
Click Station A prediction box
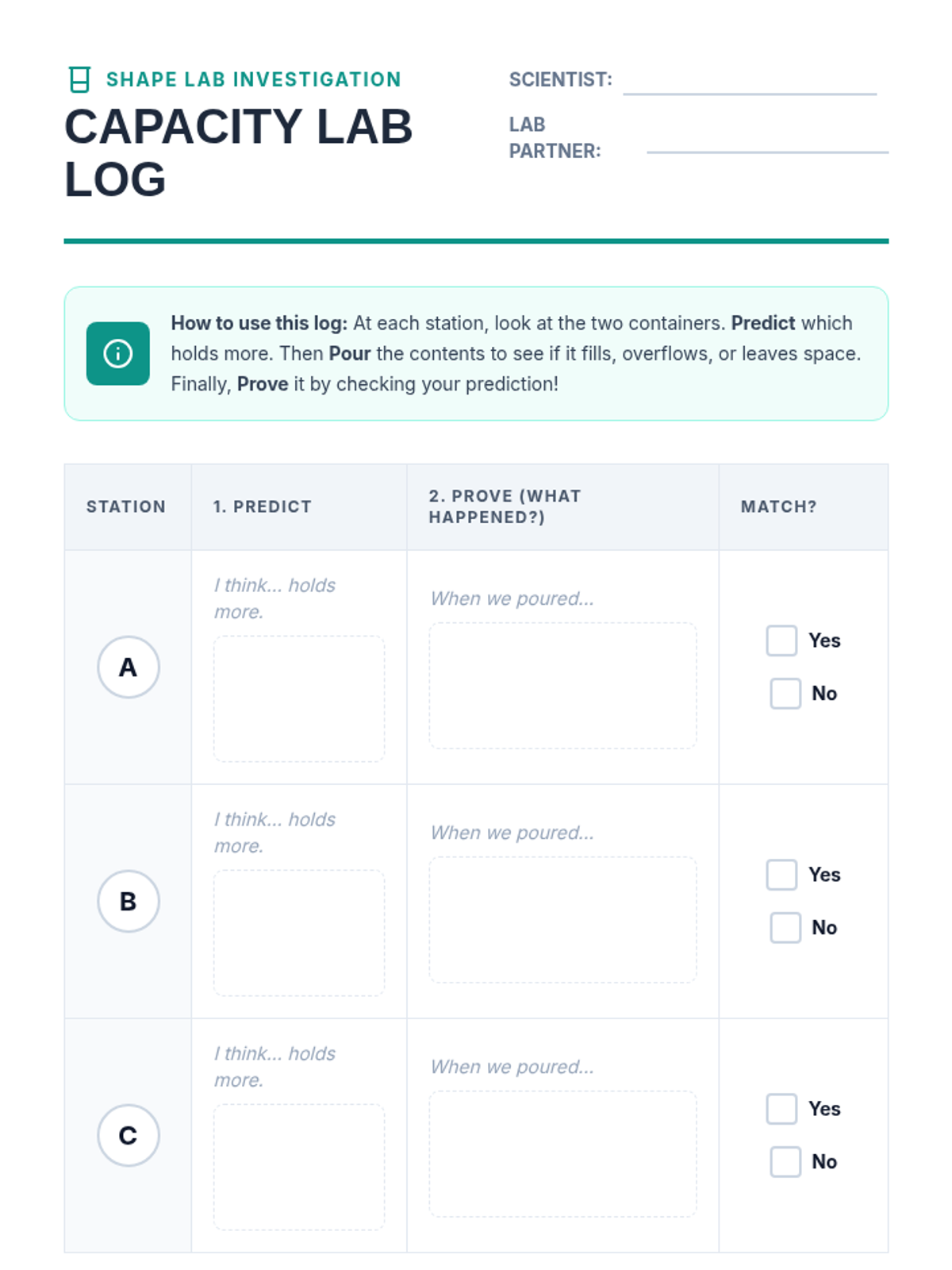click(x=299, y=698)
